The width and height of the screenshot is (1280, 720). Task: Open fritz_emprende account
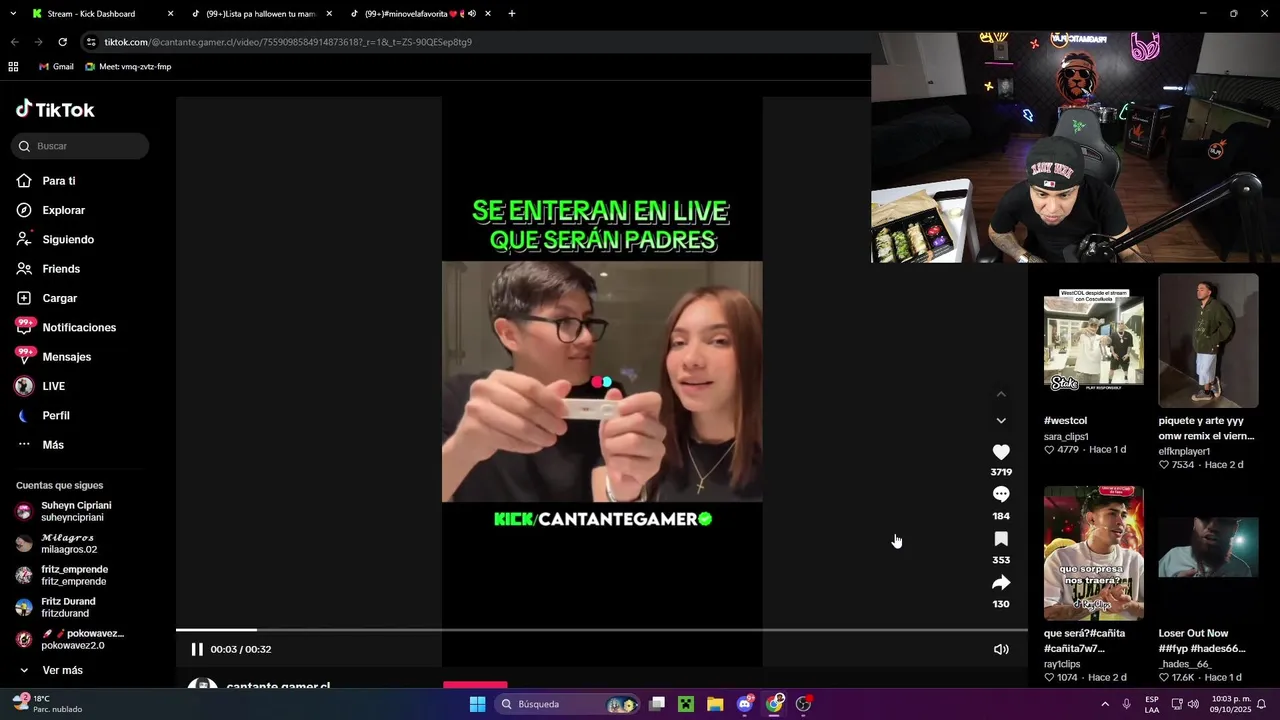tap(74, 575)
